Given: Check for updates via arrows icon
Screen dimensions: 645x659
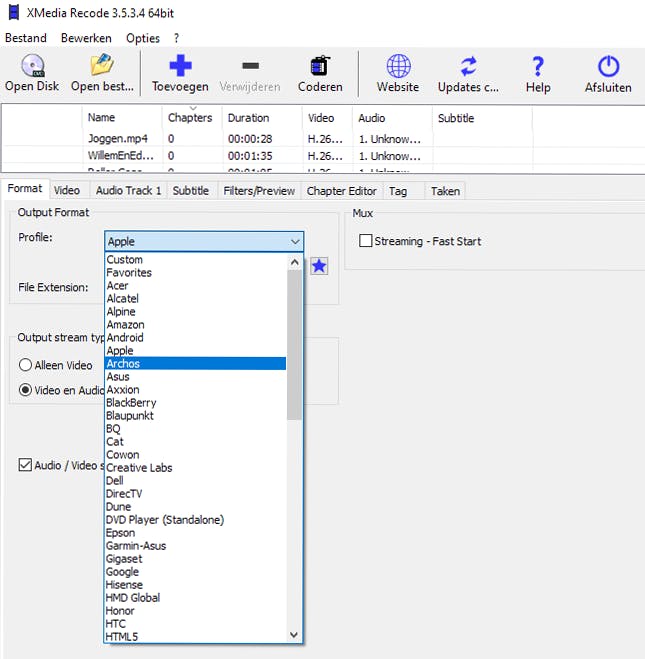Looking at the screenshot, I should (468, 66).
